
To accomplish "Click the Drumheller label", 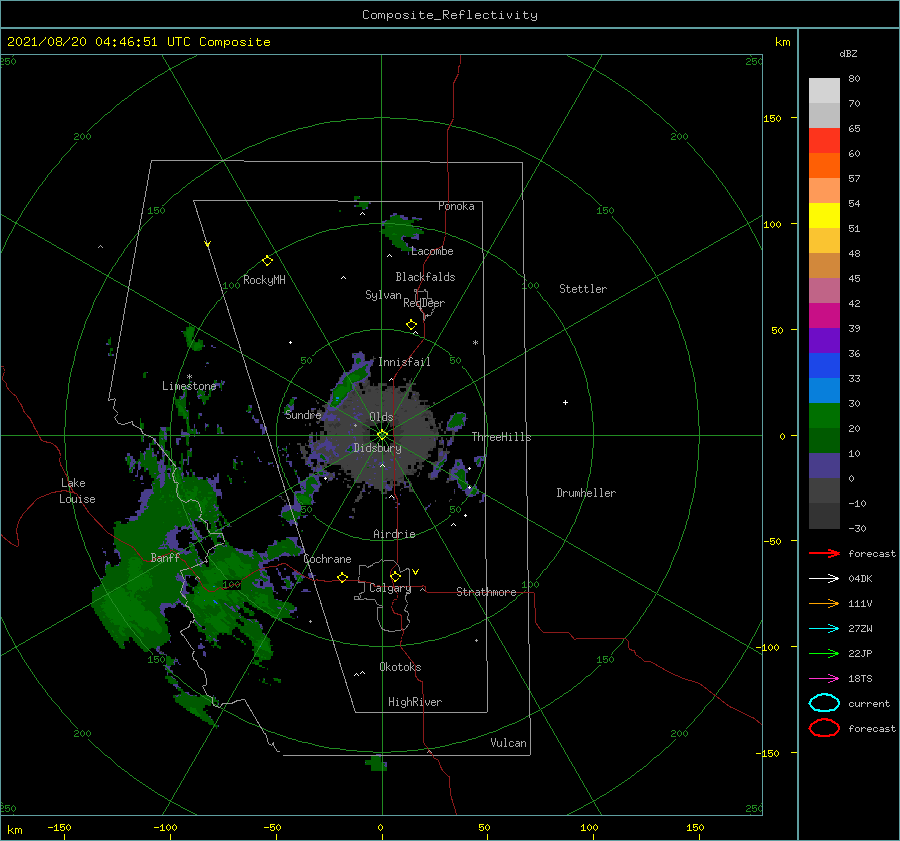I will point(586,493).
